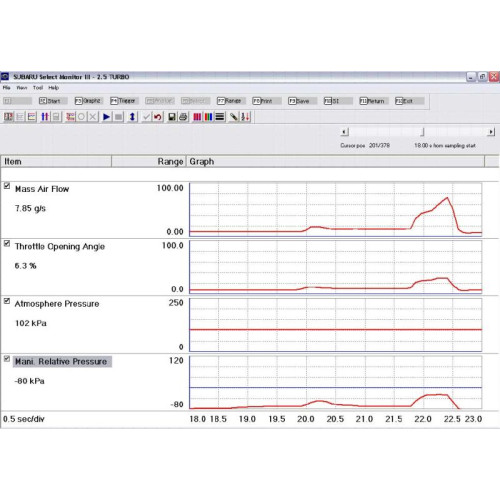
Task: Select the Mani. Relative Pressure item label
Action: pos(62,362)
